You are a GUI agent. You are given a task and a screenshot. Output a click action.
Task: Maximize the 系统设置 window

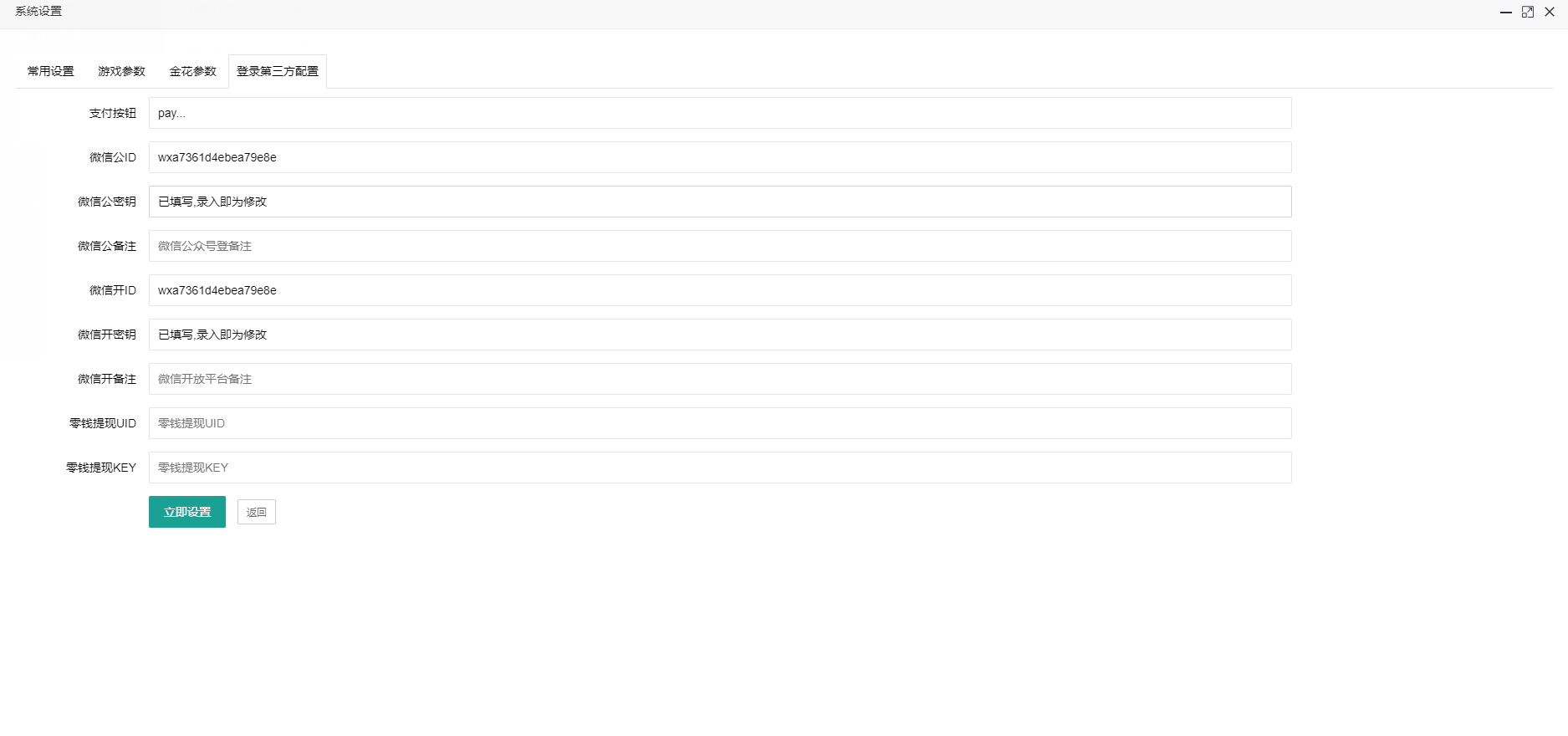tap(1528, 13)
